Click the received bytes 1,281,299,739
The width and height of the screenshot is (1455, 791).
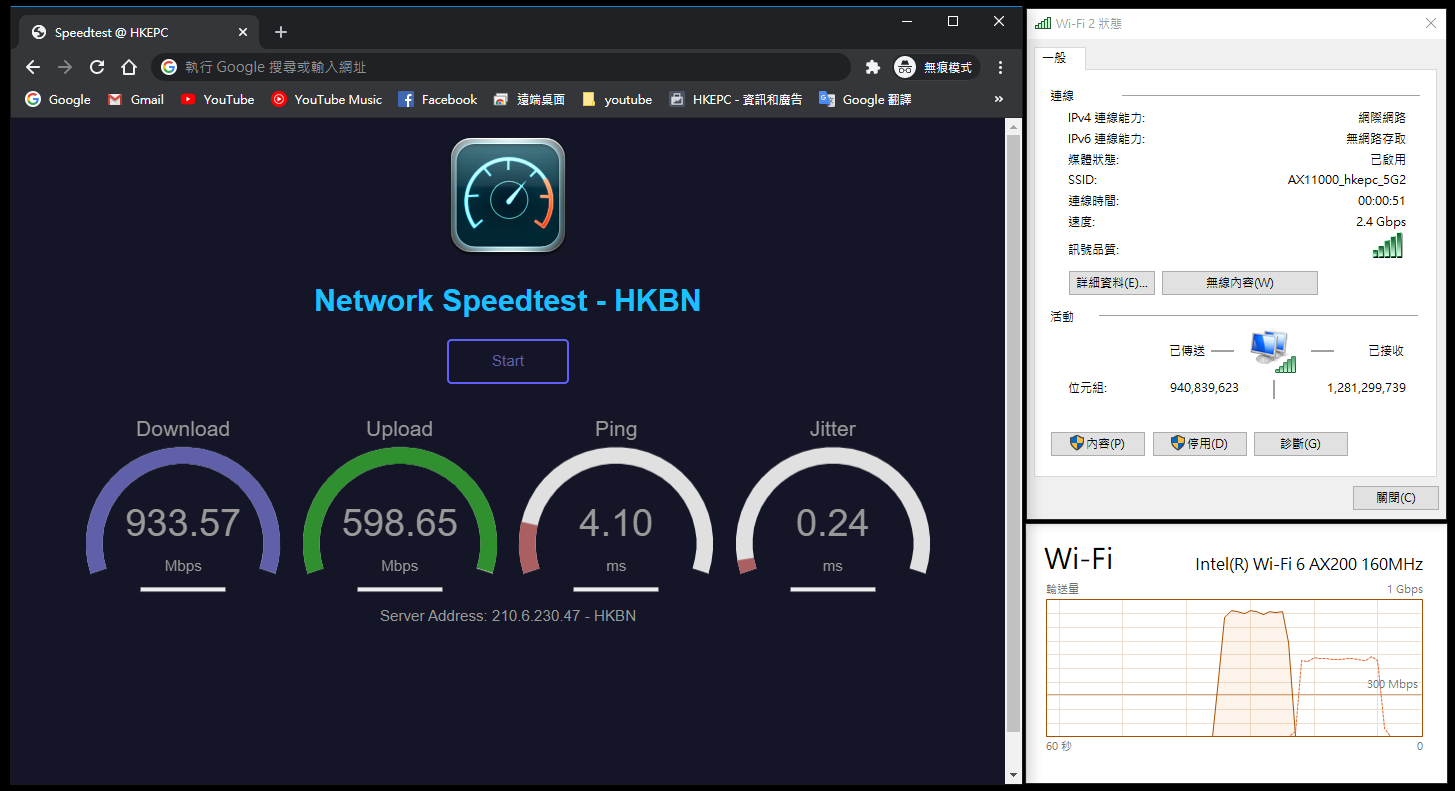coord(1366,387)
